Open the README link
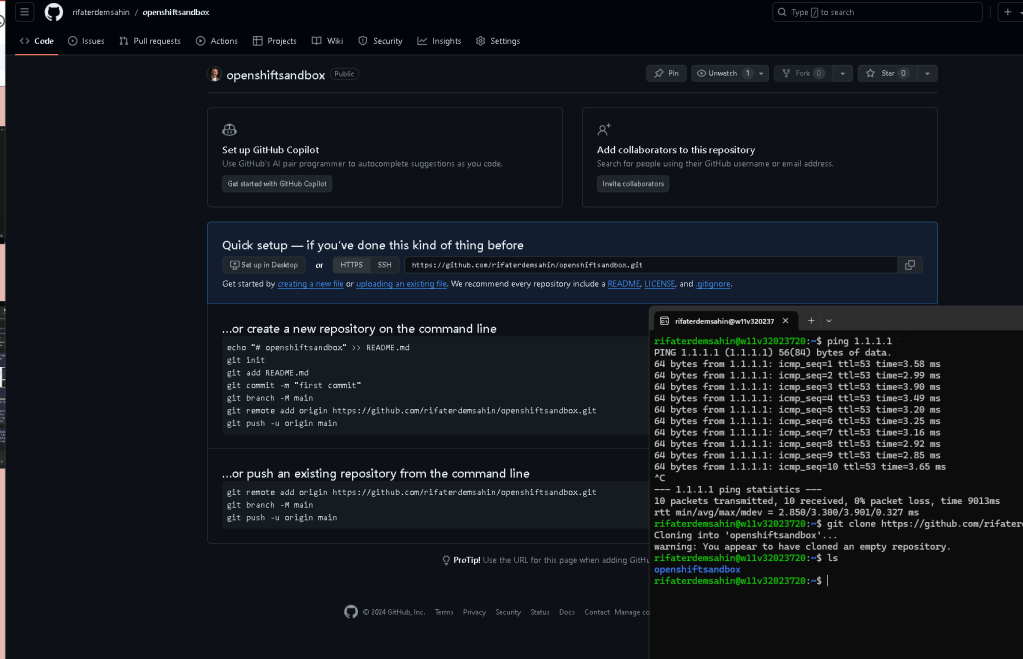The width and height of the screenshot is (1023, 659). pos(624,284)
